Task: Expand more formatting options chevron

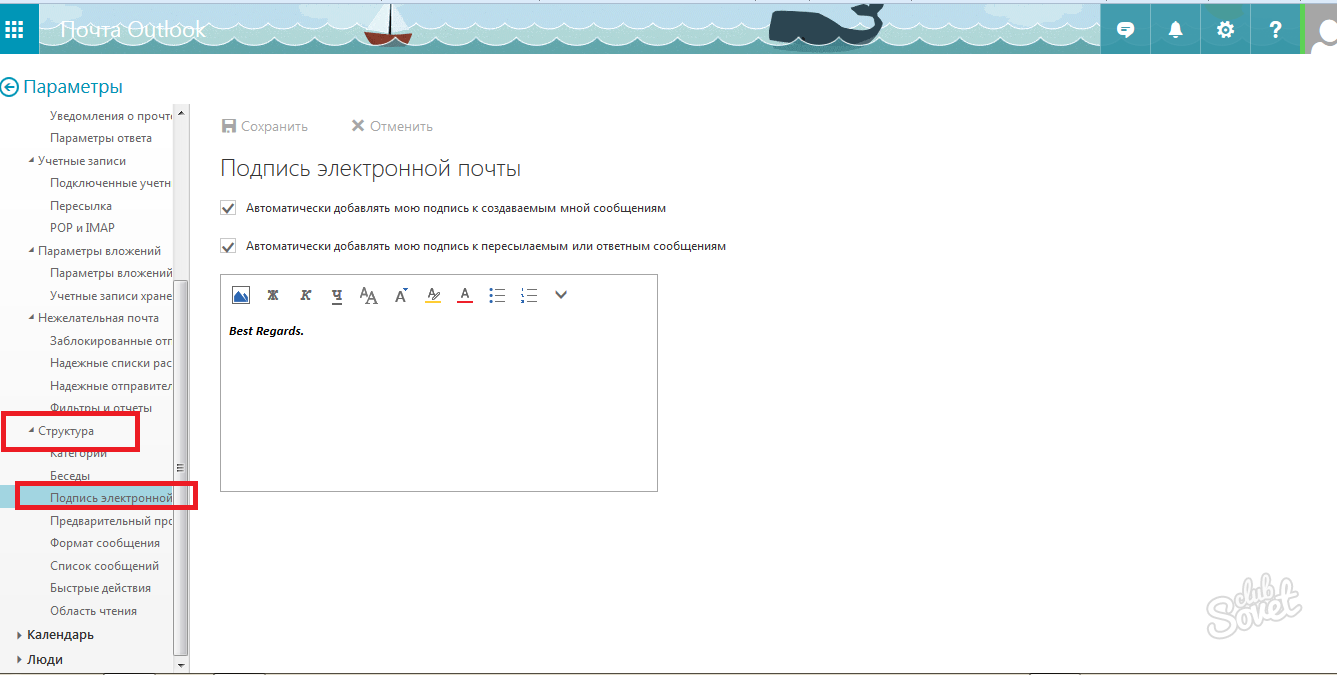Action: click(561, 295)
